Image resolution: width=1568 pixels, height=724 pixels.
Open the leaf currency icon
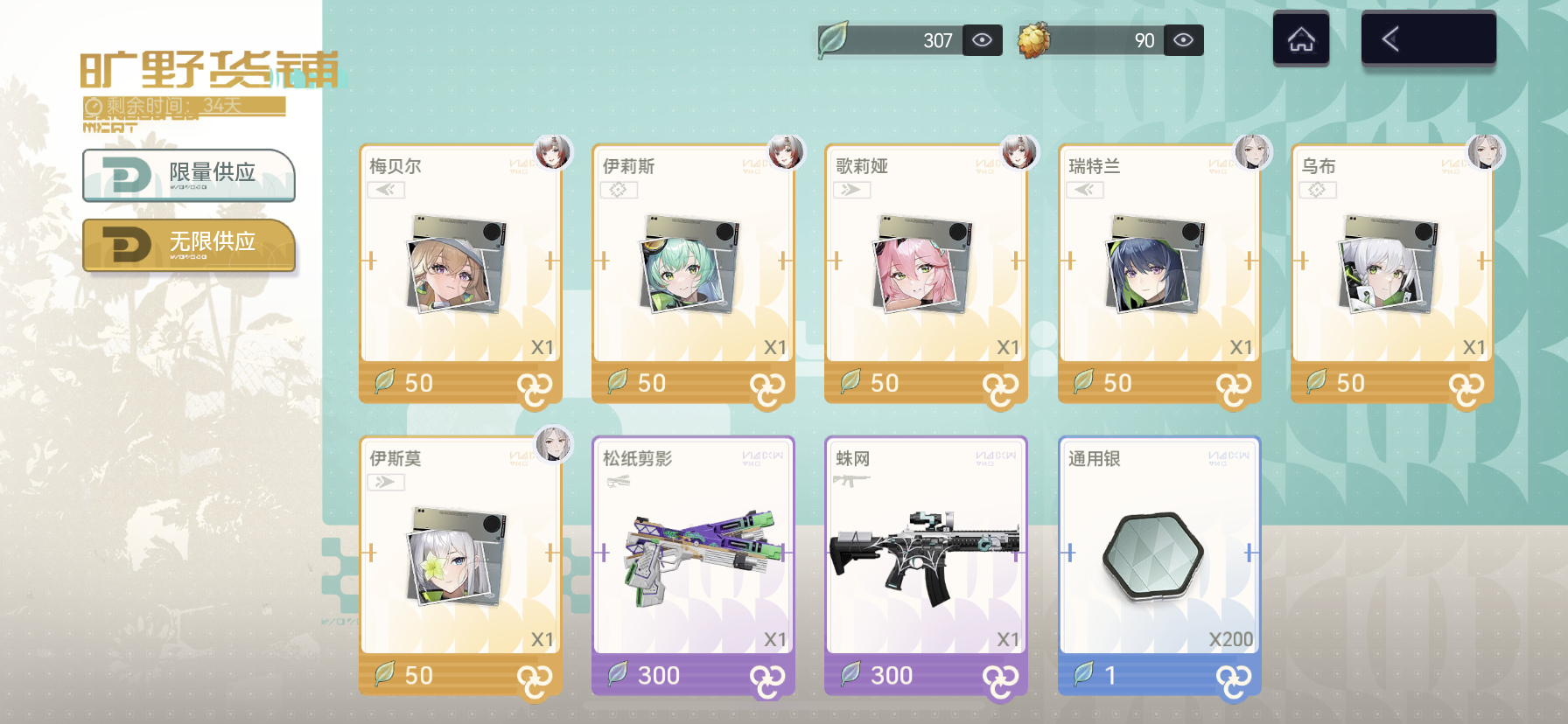pos(834,39)
